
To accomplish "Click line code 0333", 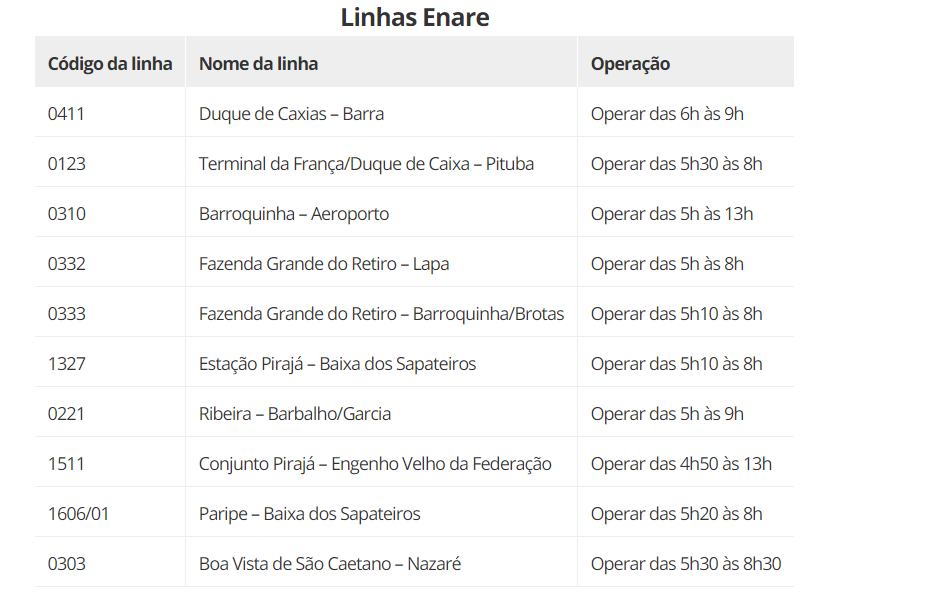I will click(66, 313).
